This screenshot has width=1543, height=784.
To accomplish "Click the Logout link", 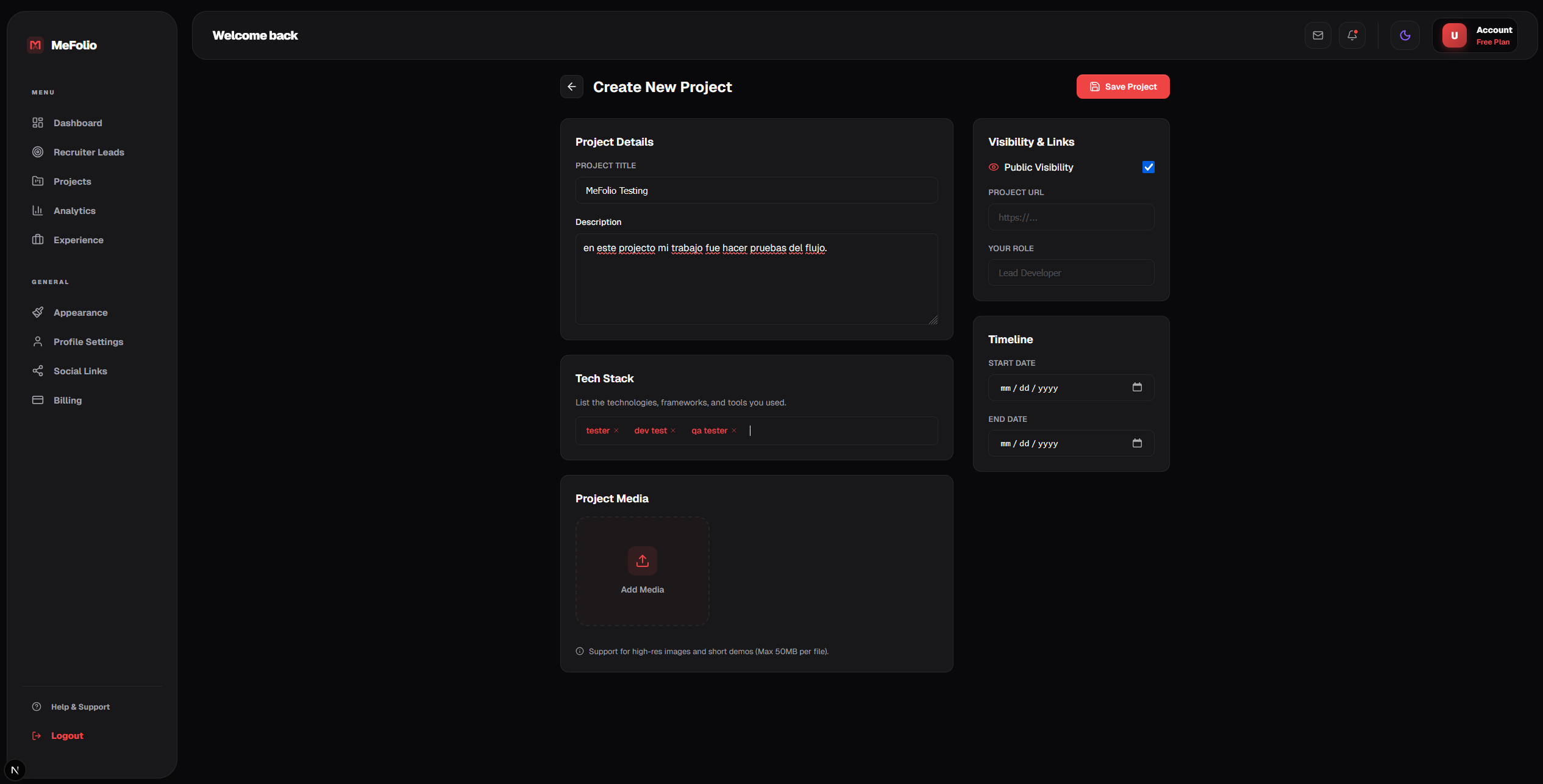I will 67,736.
